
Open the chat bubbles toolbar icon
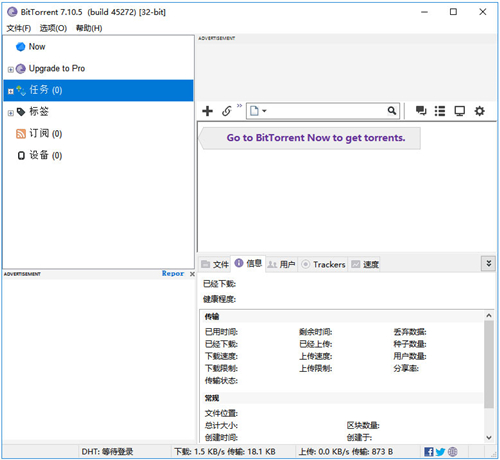421,111
